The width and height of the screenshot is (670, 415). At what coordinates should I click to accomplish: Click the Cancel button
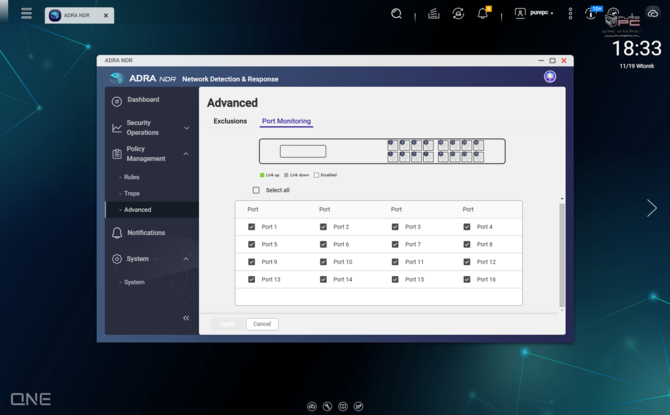(x=262, y=324)
